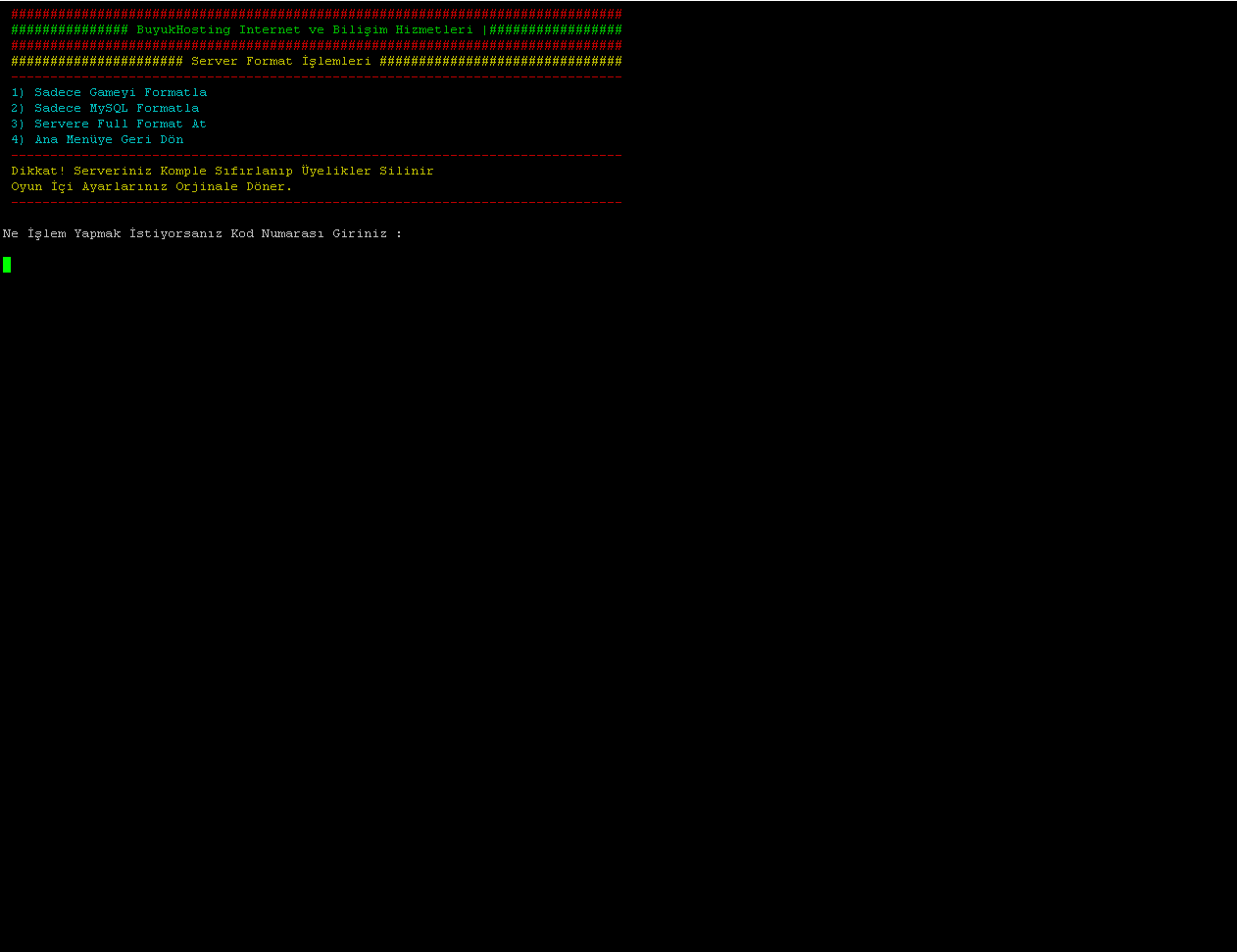Image resolution: width=1237 pixels, height=952 pixels.
Task: Click green hash marks right of Hizmetleri
Action: tap(555, 29)
